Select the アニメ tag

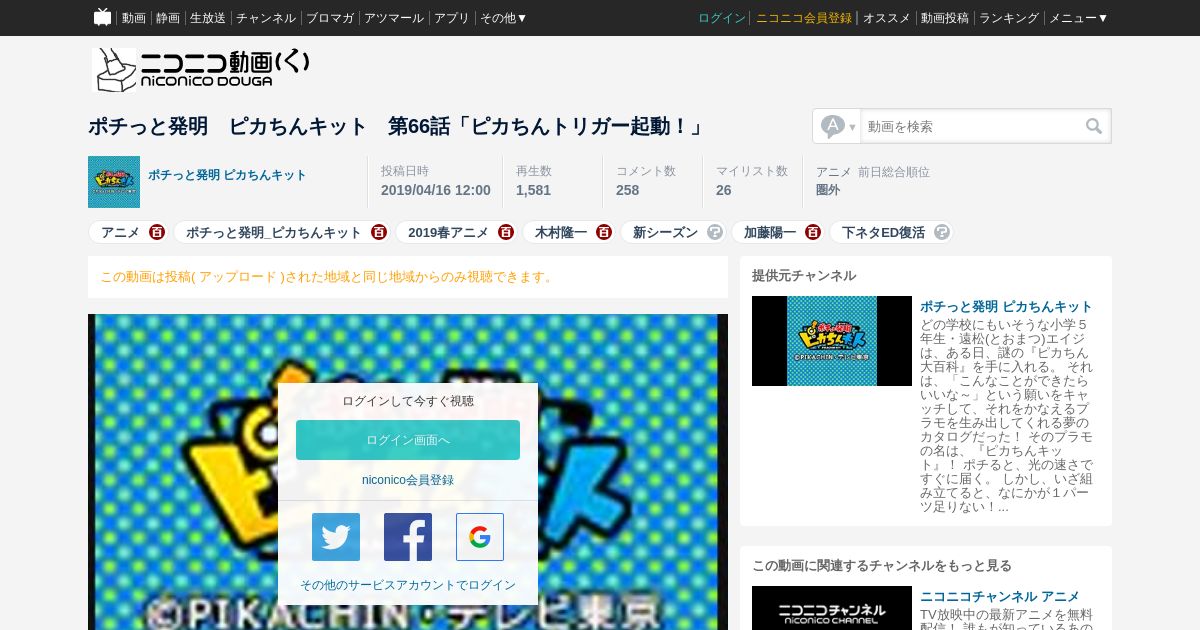tap(120, 232)
